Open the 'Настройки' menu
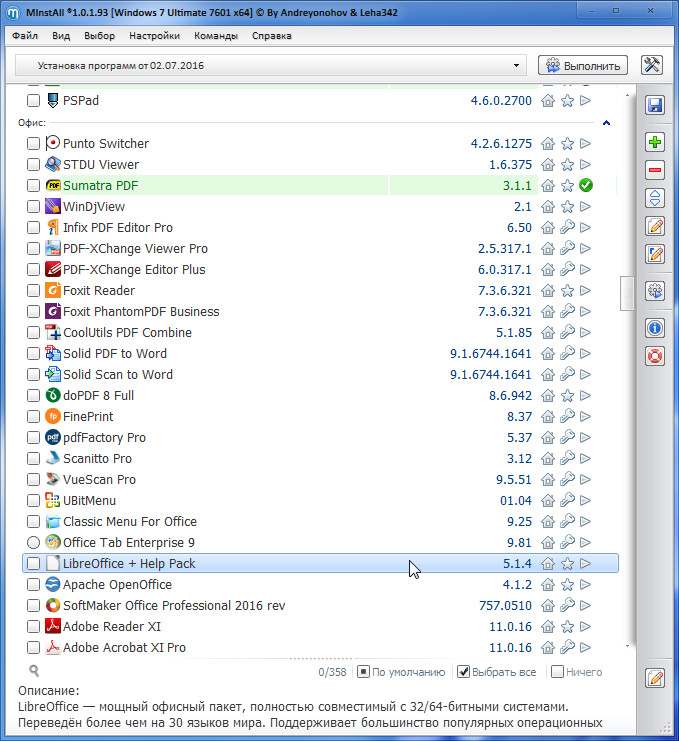 point(155,35)
